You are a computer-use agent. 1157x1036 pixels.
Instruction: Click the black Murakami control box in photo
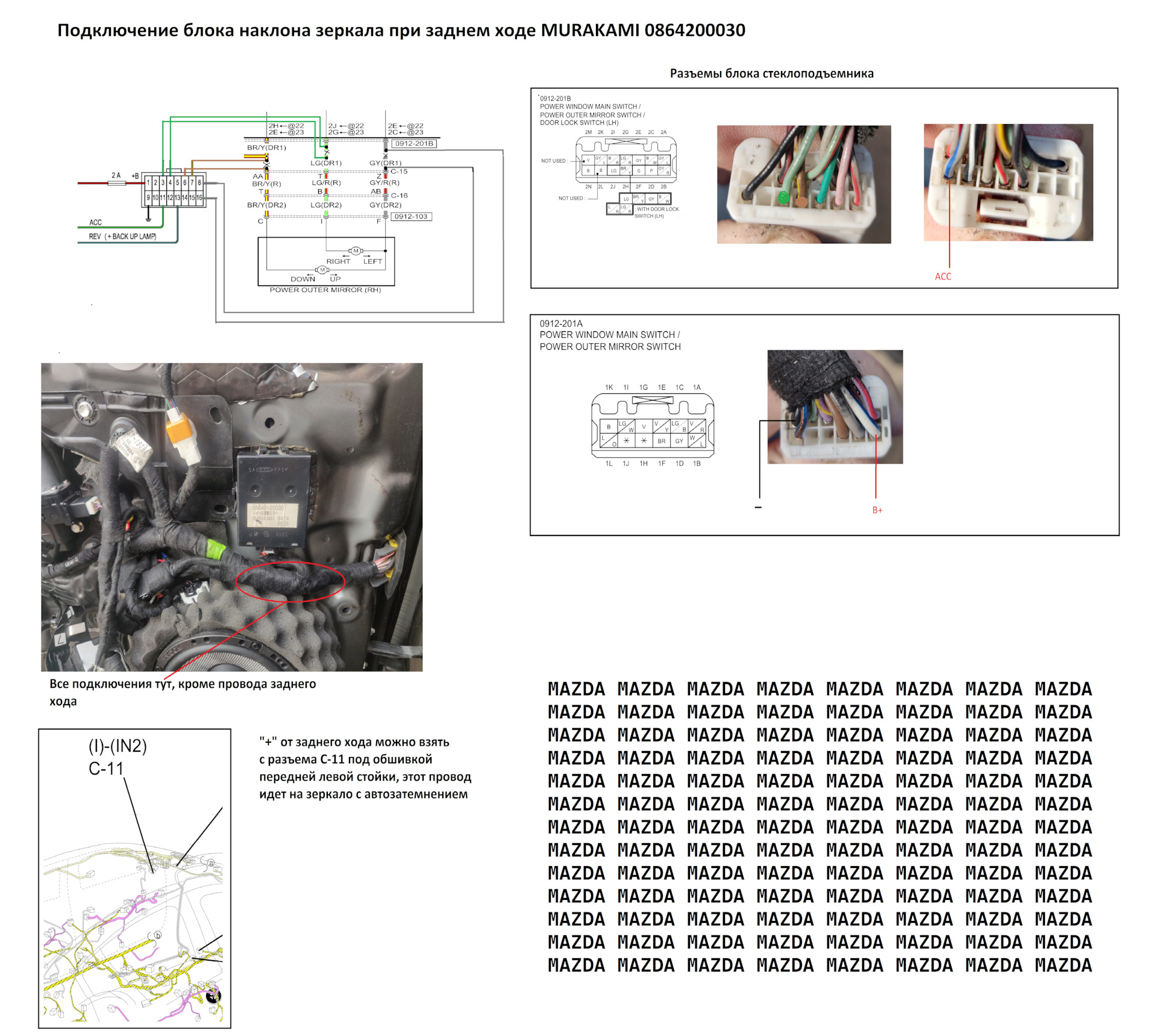point(272,499)
